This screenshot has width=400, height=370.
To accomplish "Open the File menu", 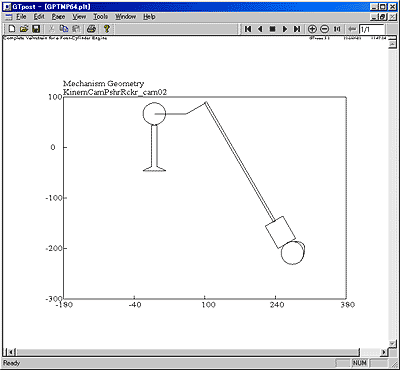I will click(x=21, y=17).
